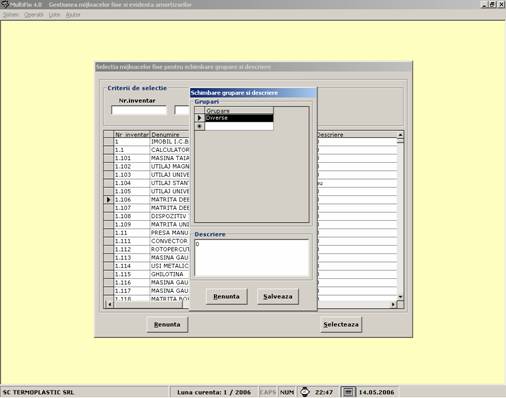
Task: Click the UTILAJ MAGN cell
Action: [170, 167]
